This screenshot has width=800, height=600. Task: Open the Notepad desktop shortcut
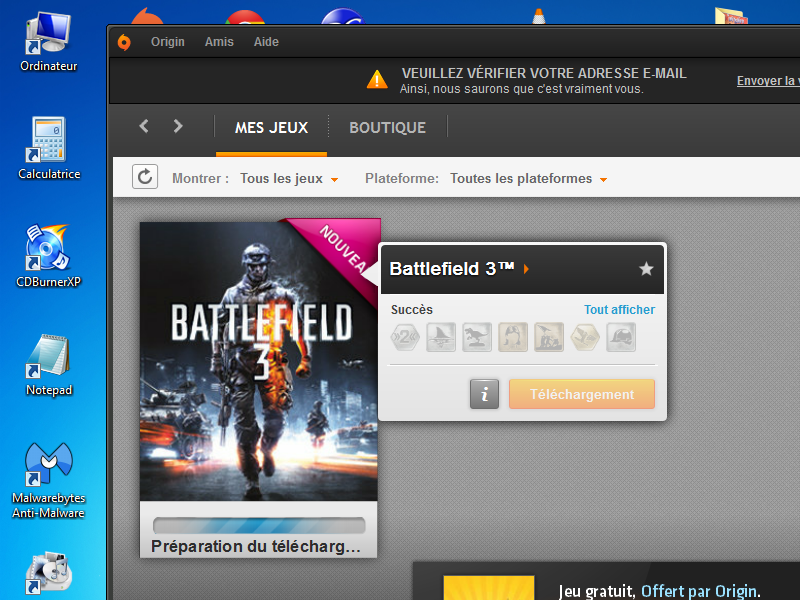(49, 365)
